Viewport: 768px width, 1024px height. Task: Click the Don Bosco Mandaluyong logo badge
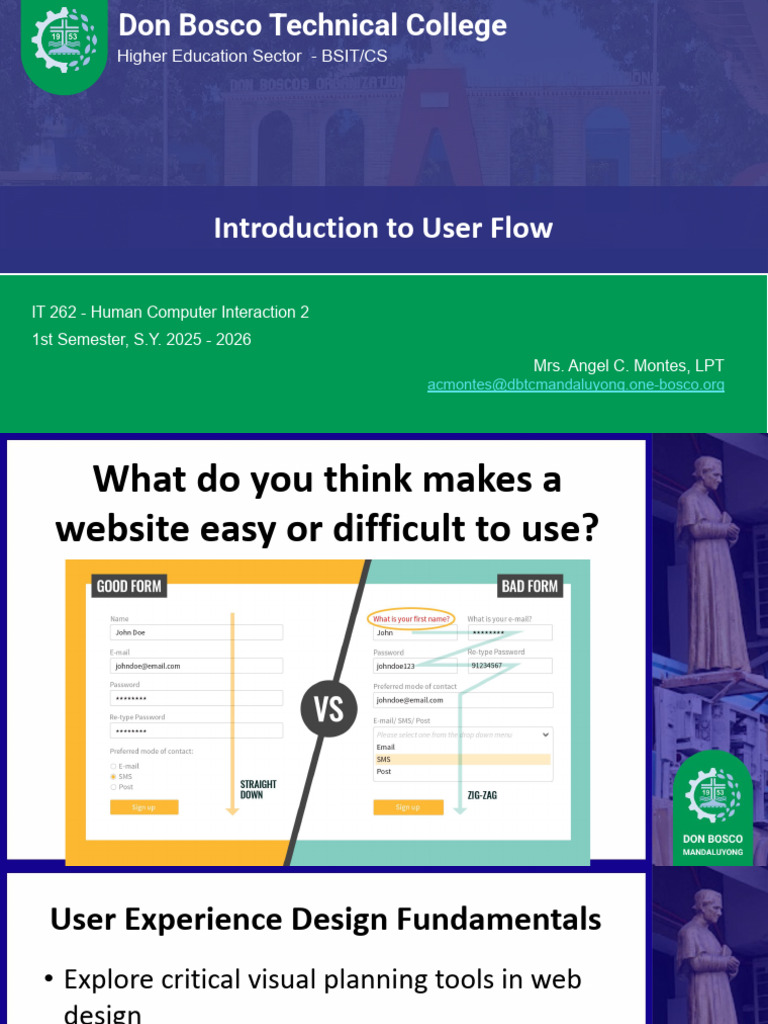[712, 808]
